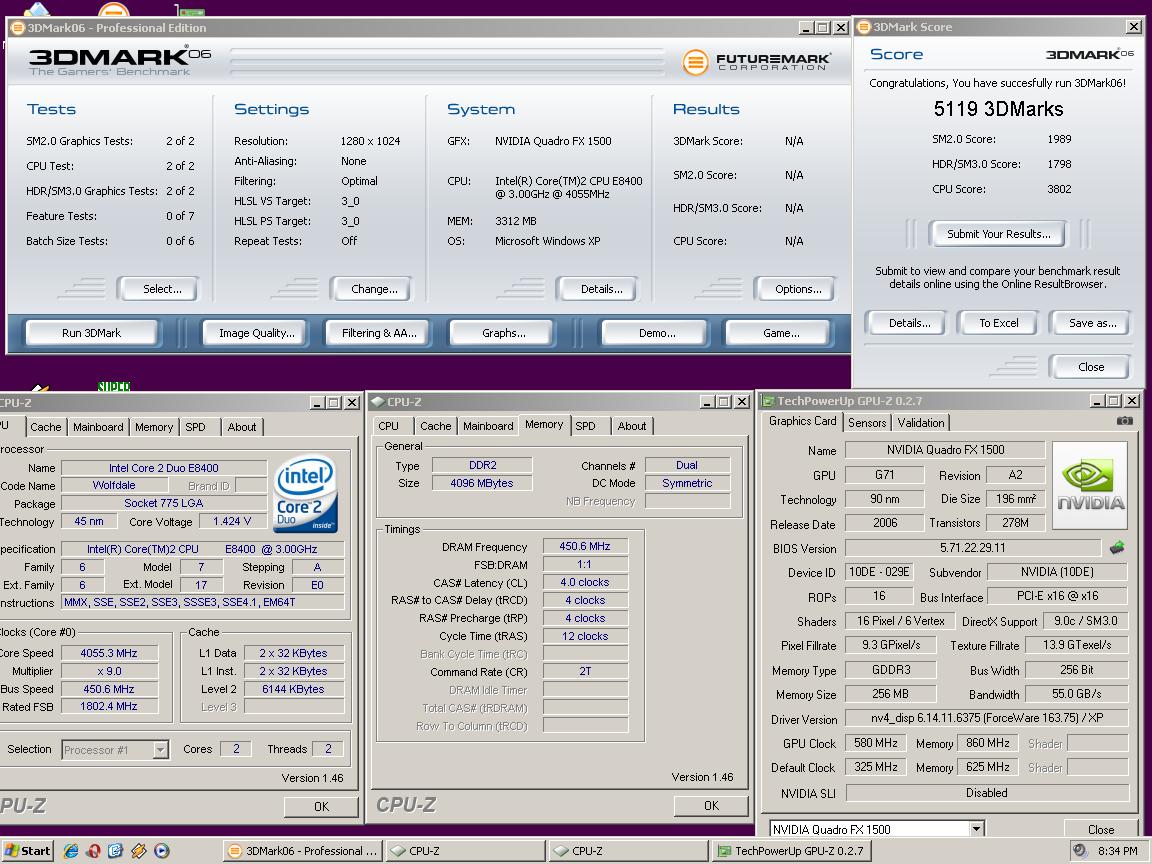
Task: Click the NVIDIA logo in GPU-Z
Action: pos(1090,485)
